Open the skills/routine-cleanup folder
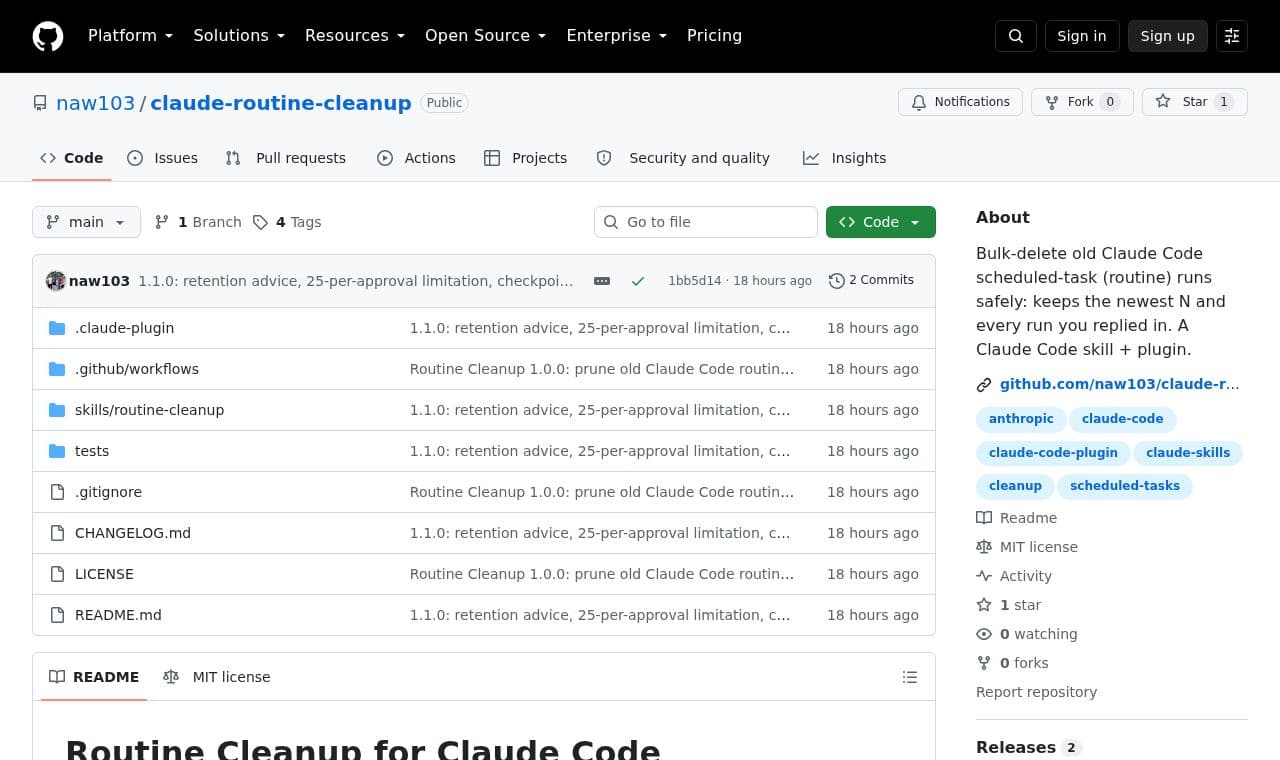The width and height of the screenshot is (1280, 760). [x=149, y=410]
